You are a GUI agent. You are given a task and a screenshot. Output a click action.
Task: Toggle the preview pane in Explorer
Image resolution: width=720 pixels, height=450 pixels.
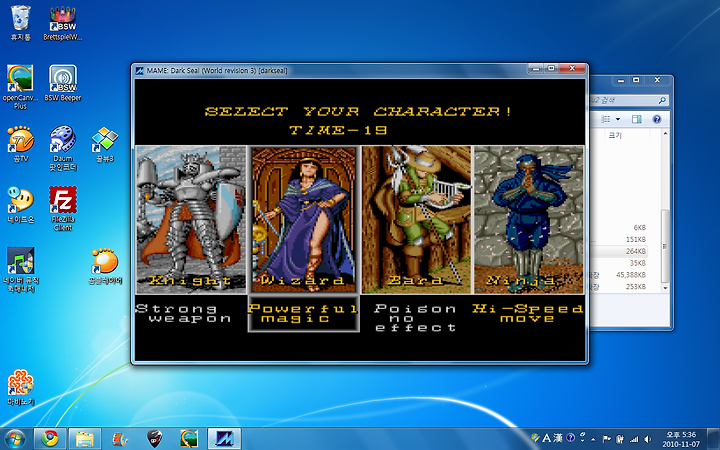(x=636, y=119)
